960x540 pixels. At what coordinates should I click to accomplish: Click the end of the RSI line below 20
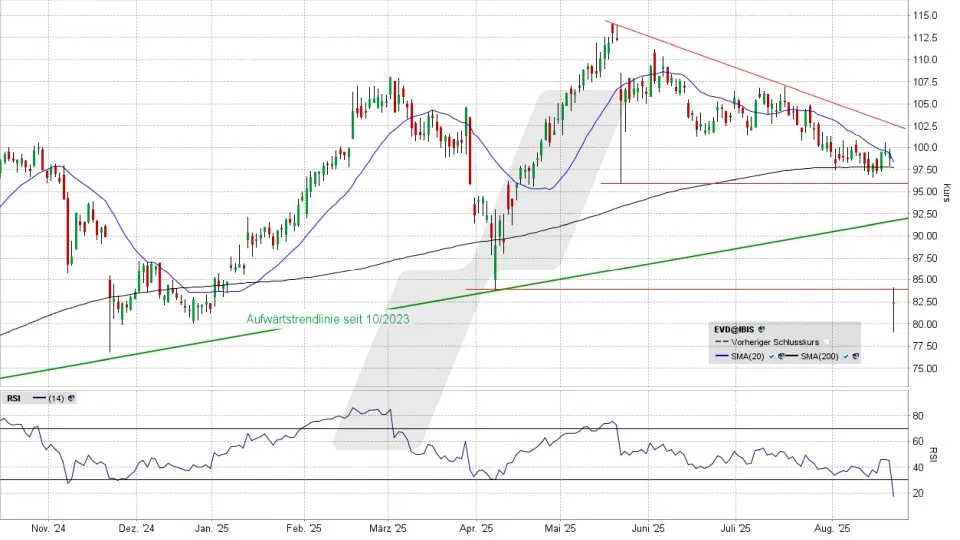click(893, 495)
